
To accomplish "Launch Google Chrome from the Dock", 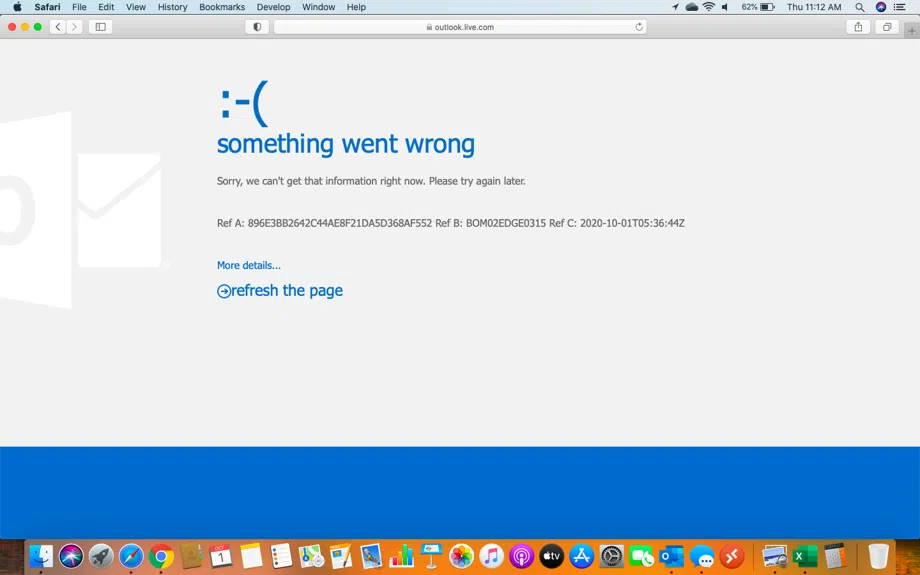I will pyautogui.click(x=161, y=556).
